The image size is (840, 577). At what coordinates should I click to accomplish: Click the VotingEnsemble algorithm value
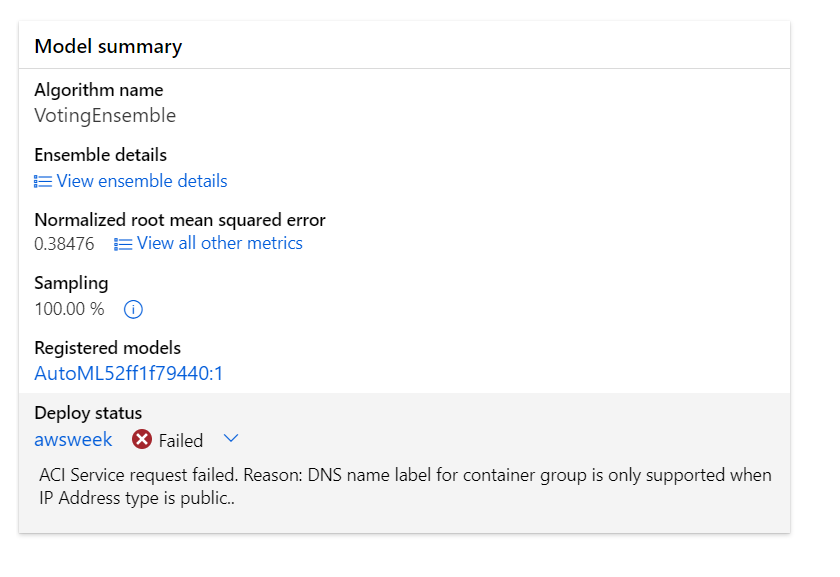click(x=105, y=116)
